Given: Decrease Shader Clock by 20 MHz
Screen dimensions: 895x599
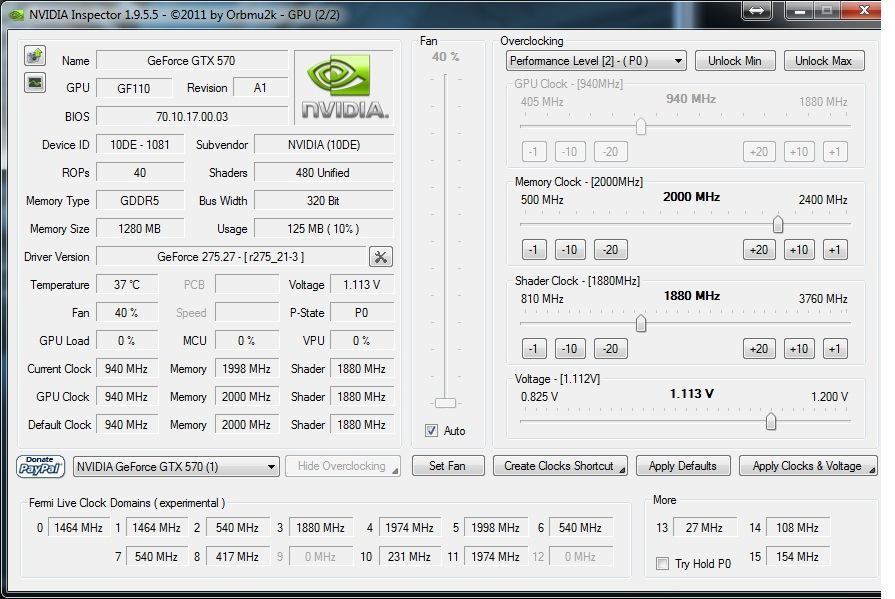Looking at the screenshot, I should pyautogui.click(x=610, y=349).
